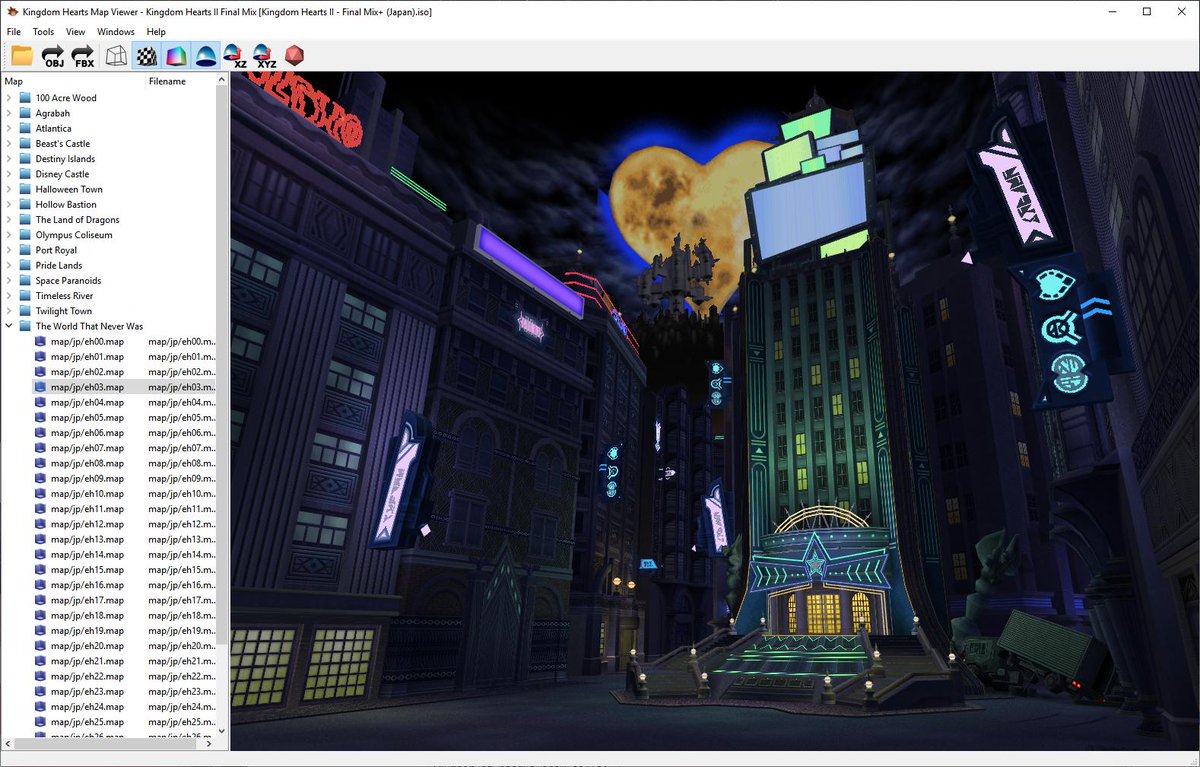The image size is (1200, 767).
Task: Expand the Beast's Castle folder
Action: coord(9,144)
